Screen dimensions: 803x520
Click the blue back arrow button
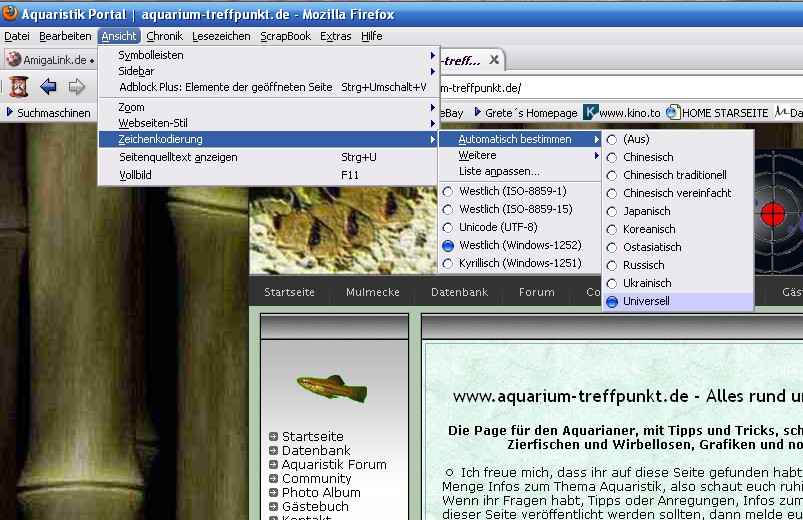47,87
